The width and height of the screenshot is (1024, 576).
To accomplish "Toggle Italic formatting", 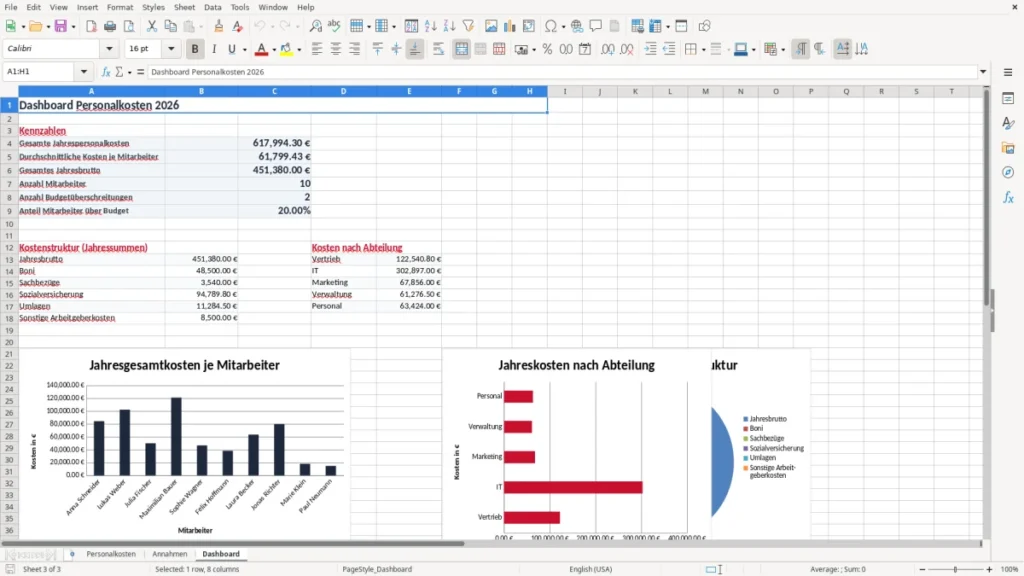I will click(x=214, y=49).
